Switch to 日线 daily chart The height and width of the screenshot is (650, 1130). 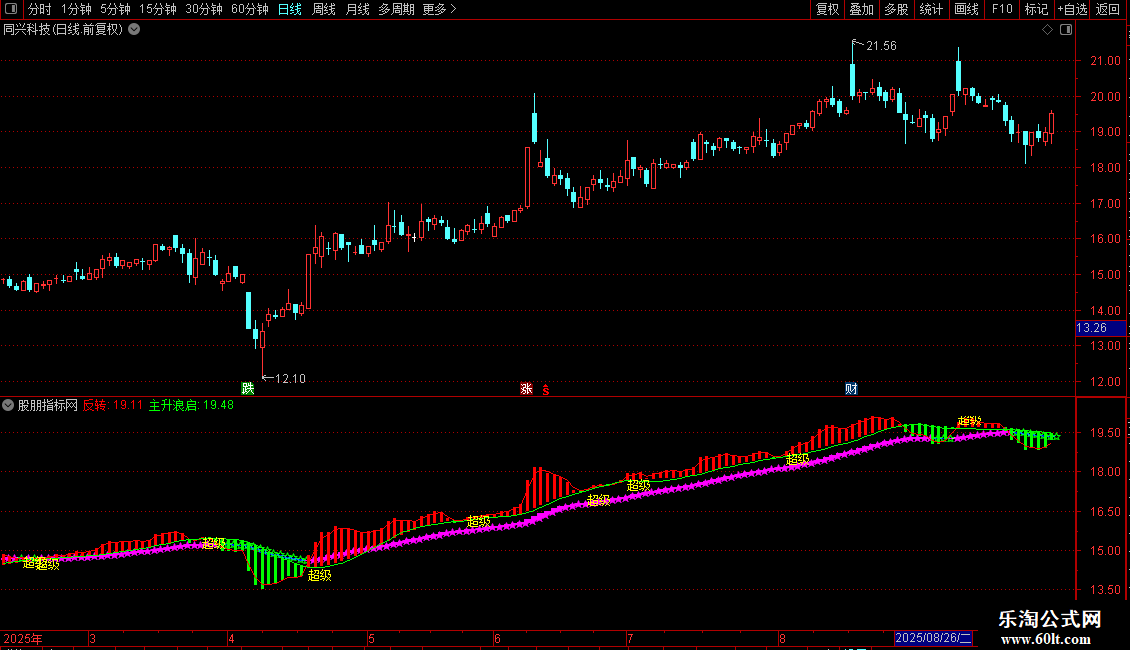tap(290, 9)
